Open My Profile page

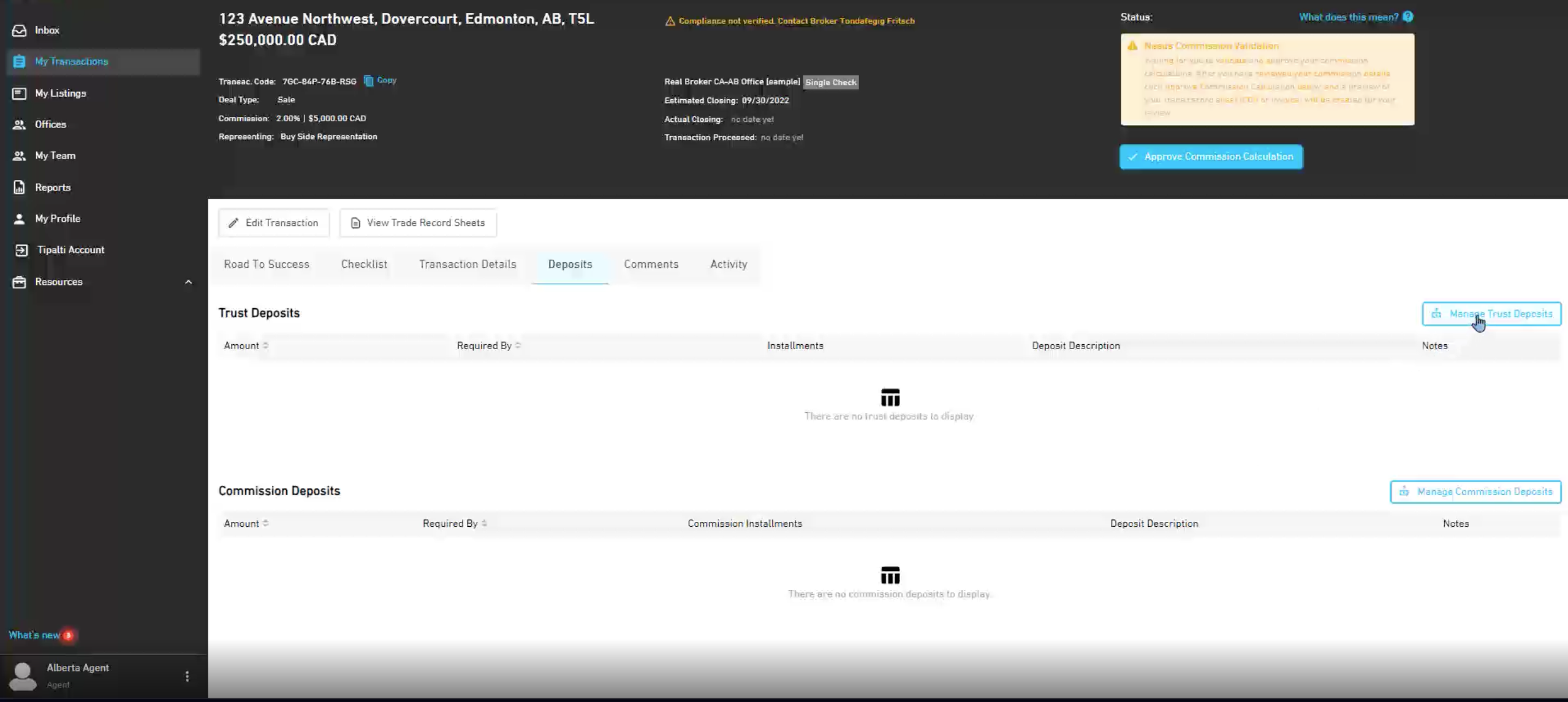click(x=58, y=219)
